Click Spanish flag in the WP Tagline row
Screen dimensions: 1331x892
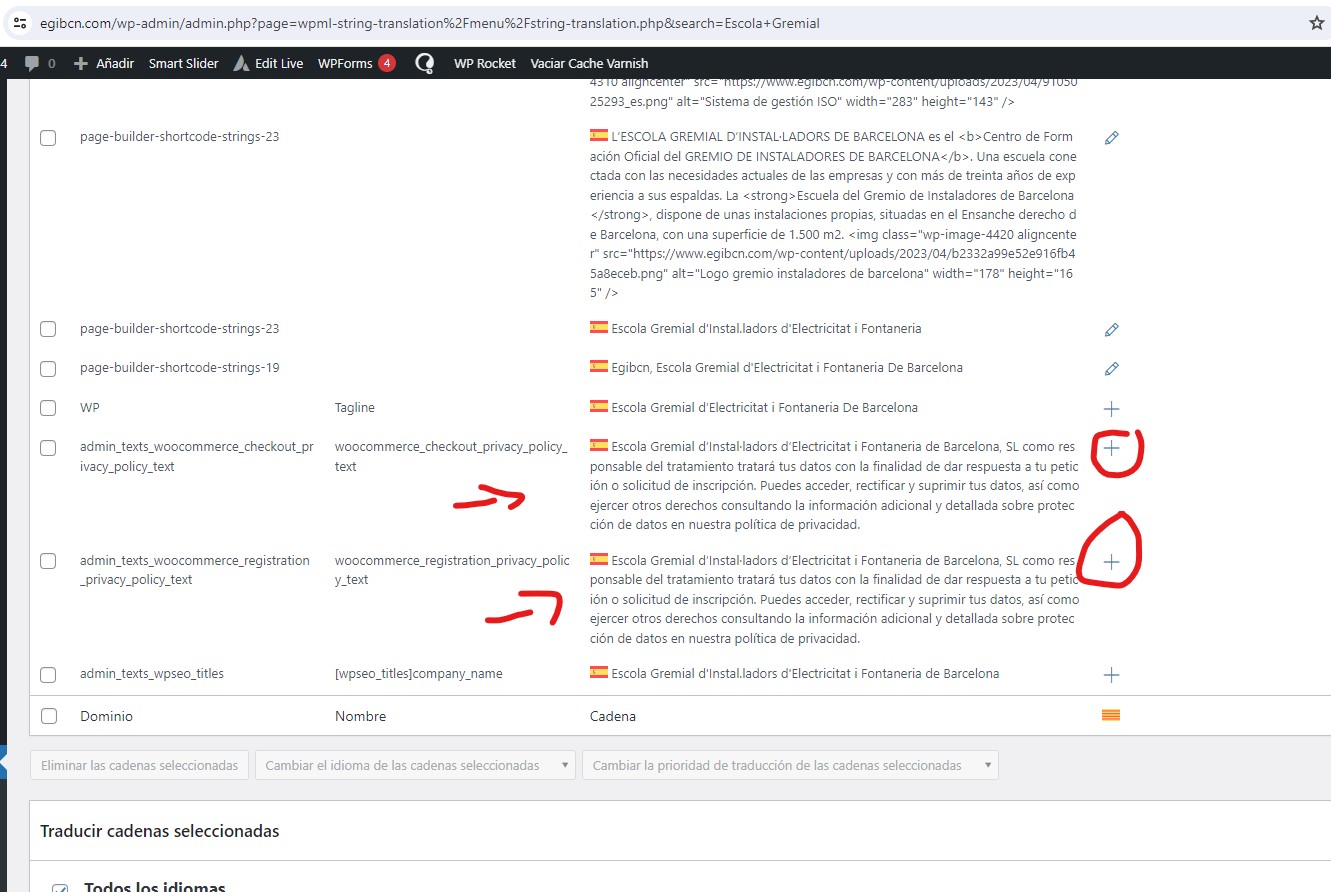click(599, 406)
